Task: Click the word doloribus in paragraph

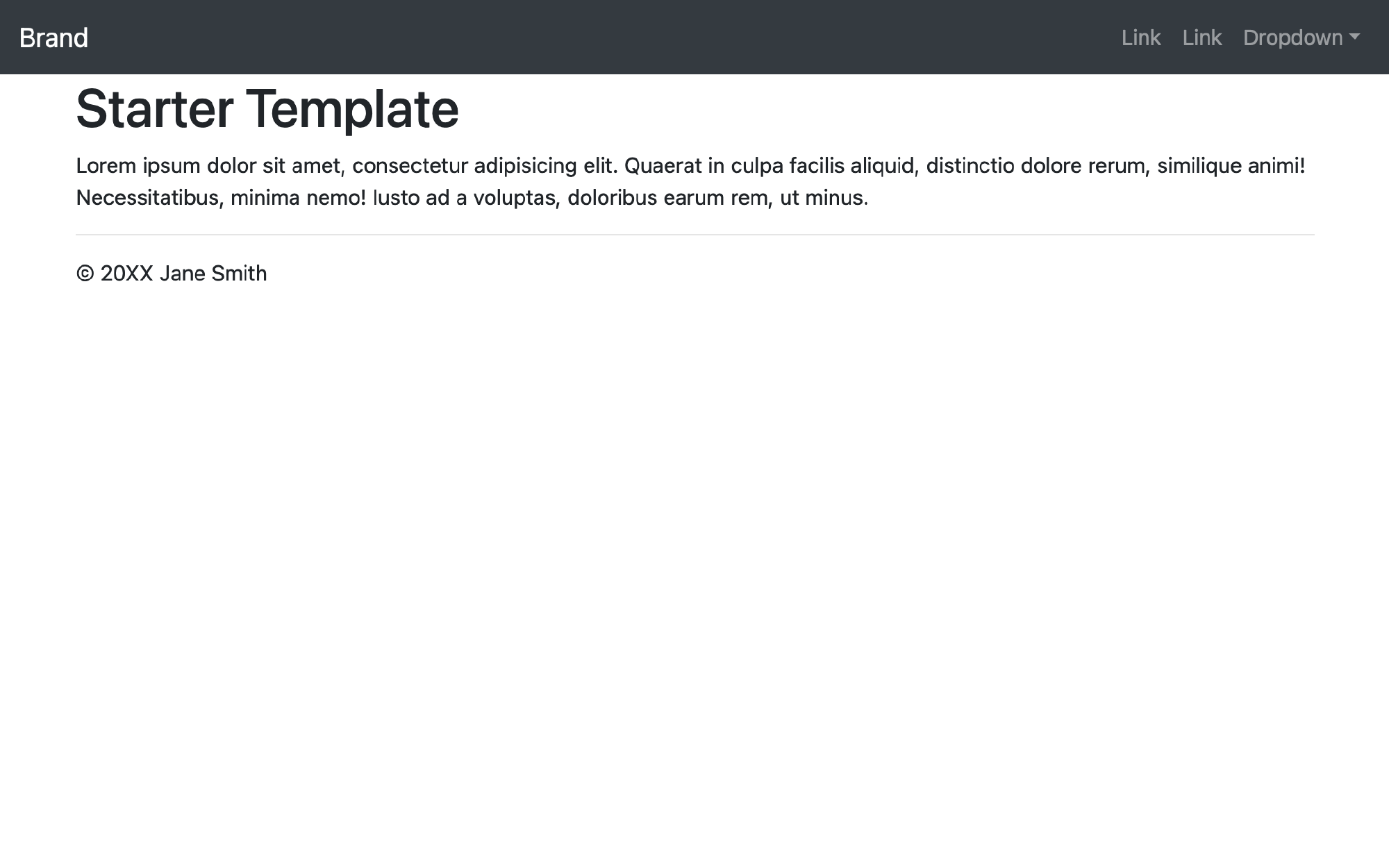Action: (x=612, y=198)
